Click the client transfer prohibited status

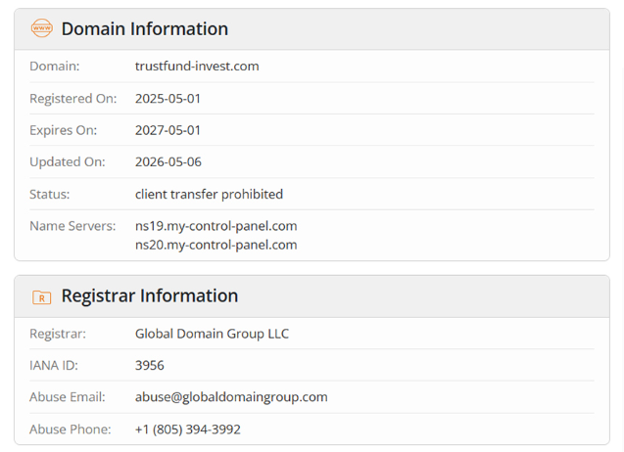(x=209, y=194)
